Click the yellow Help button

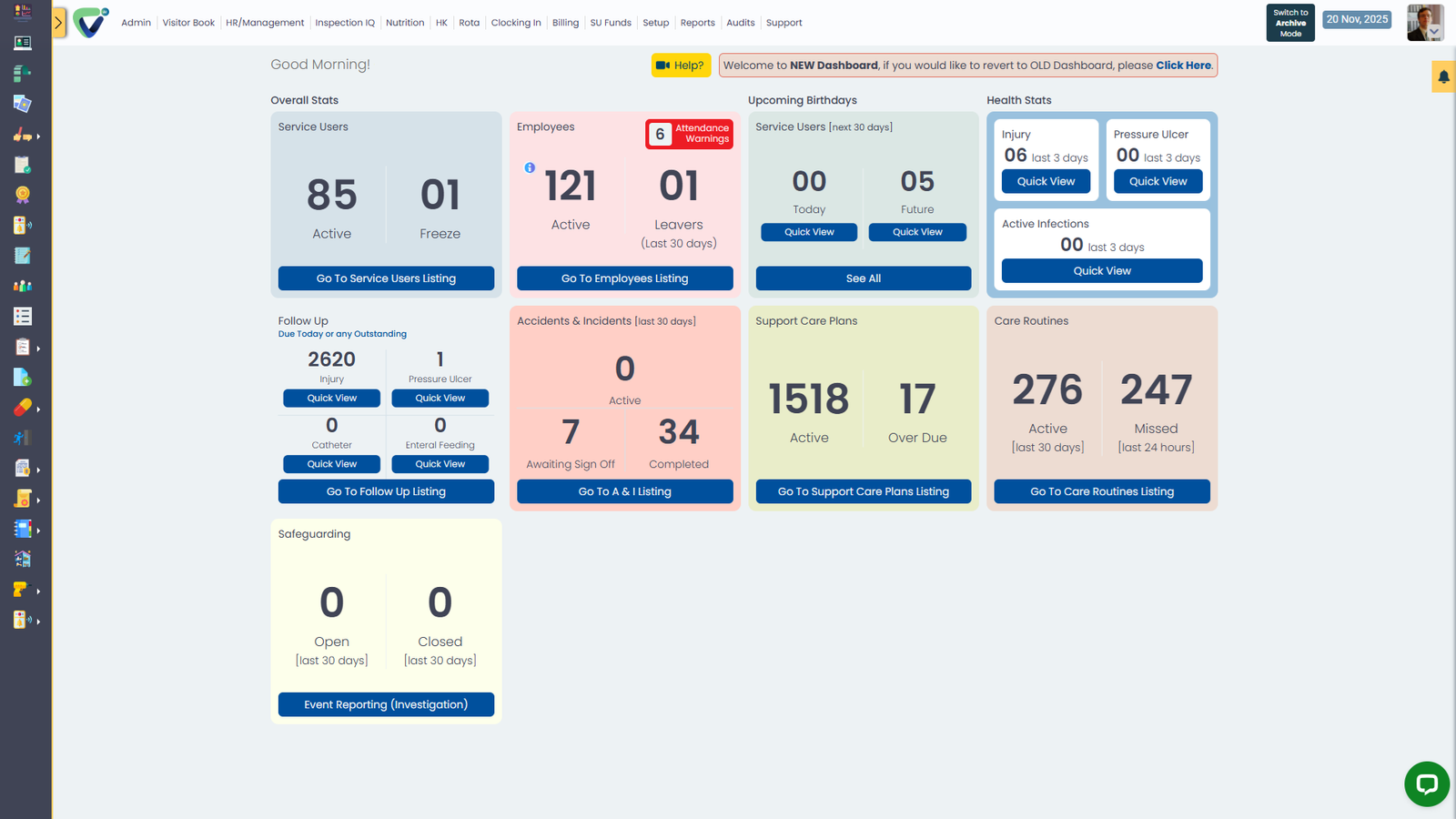680,65
